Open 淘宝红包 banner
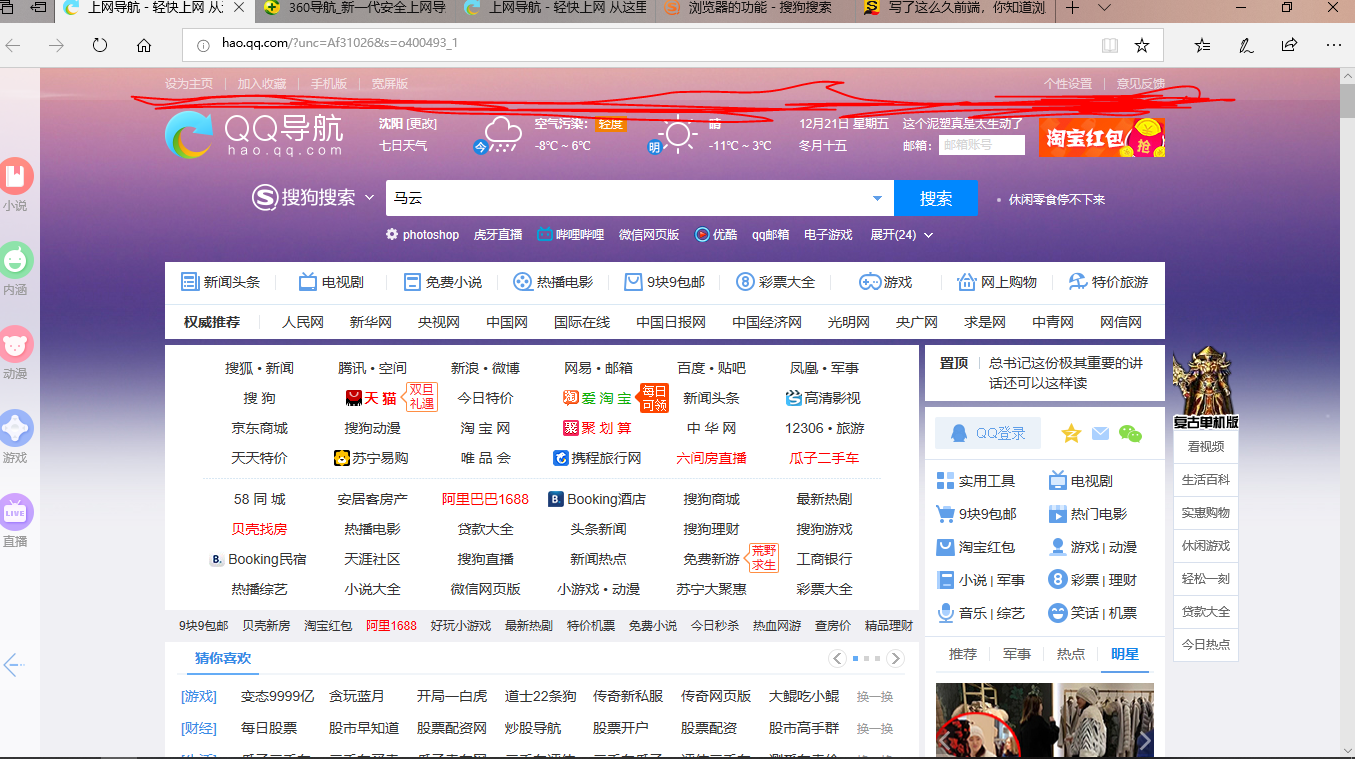 pyautogui.click(x=1102, y=137)
